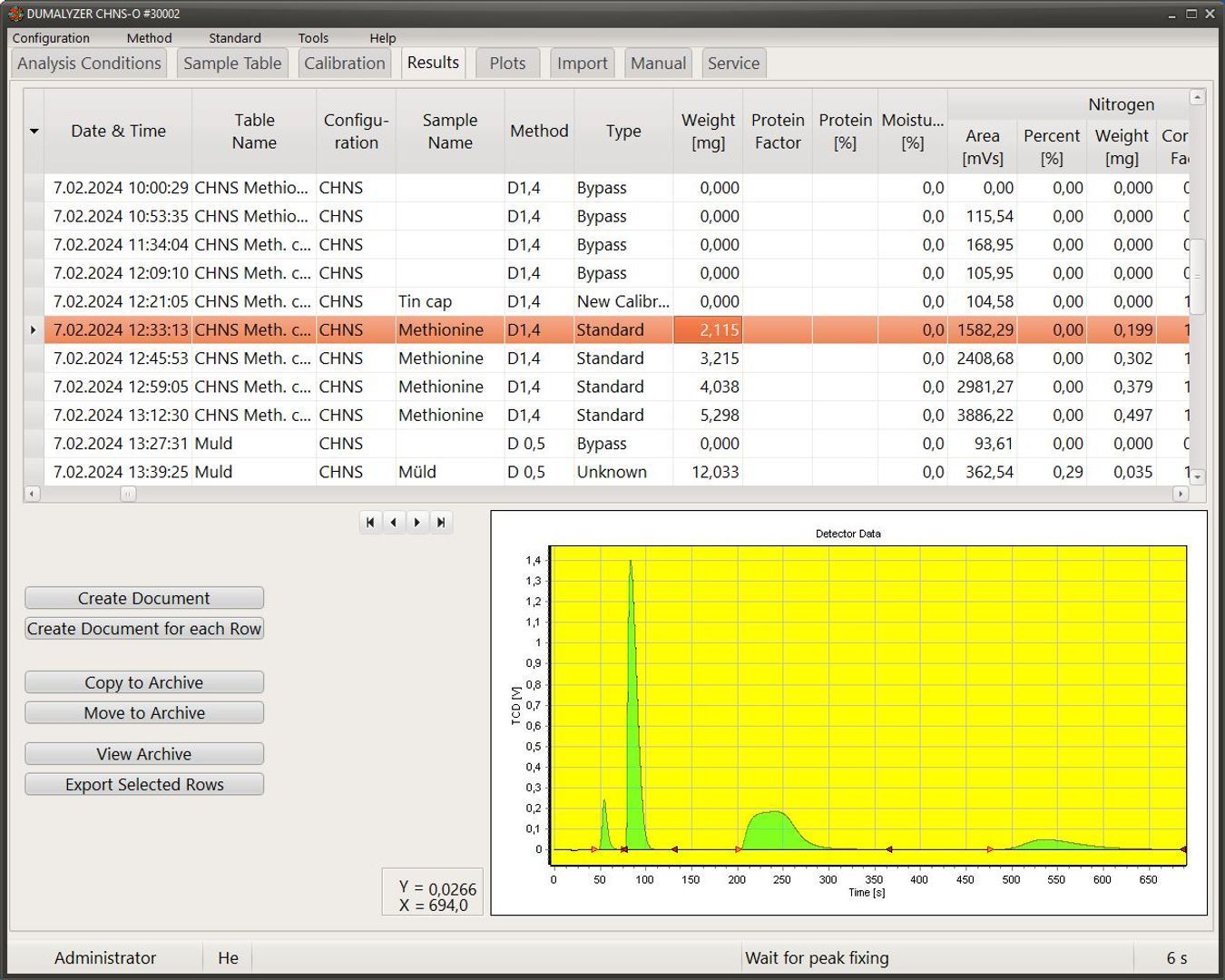Switch to the Plots tab
The width and height of the screenshot is (1225, 980).
[507, 64]
